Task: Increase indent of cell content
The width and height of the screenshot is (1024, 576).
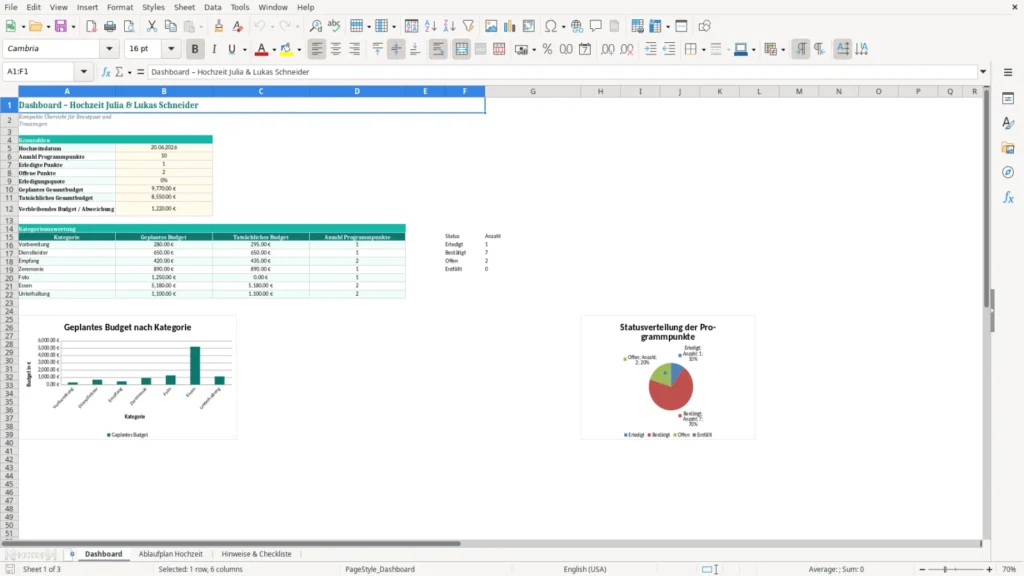Action: pos(650,49)
